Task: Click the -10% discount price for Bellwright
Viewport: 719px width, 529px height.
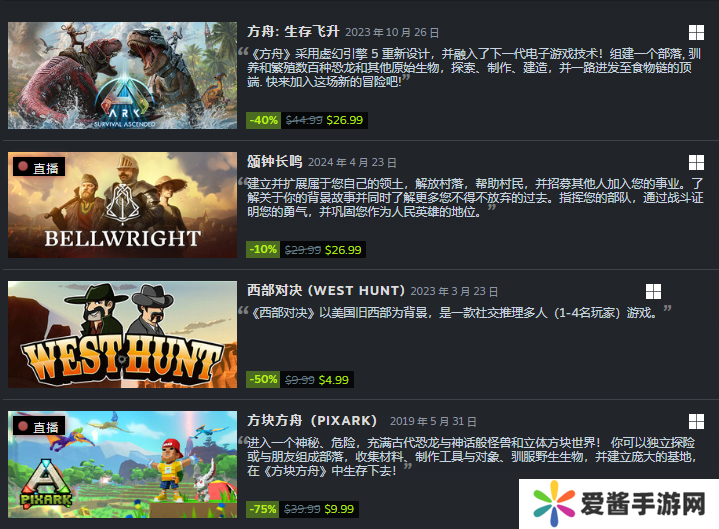Action: (306, 250)
